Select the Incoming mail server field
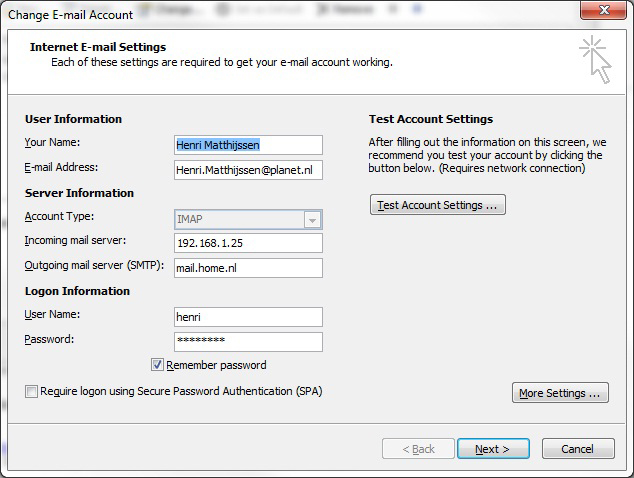 click(x=248, y=243)
